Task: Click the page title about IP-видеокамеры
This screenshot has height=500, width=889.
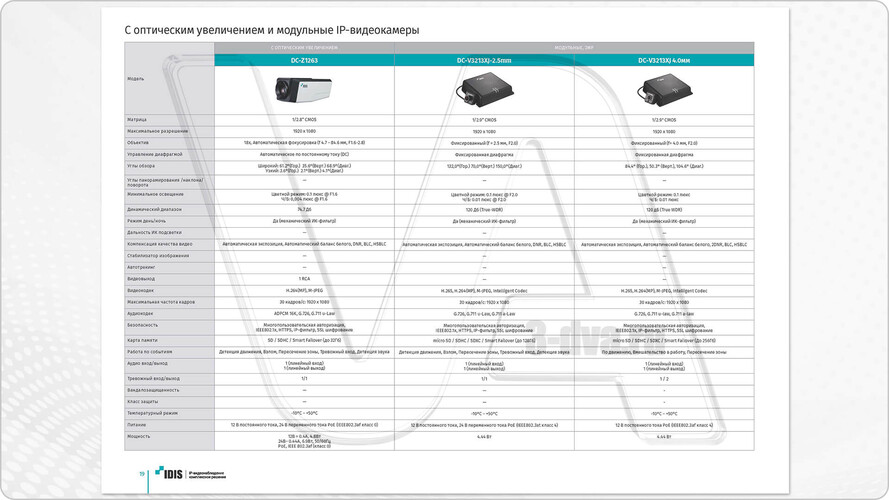Action: (272, 30)
